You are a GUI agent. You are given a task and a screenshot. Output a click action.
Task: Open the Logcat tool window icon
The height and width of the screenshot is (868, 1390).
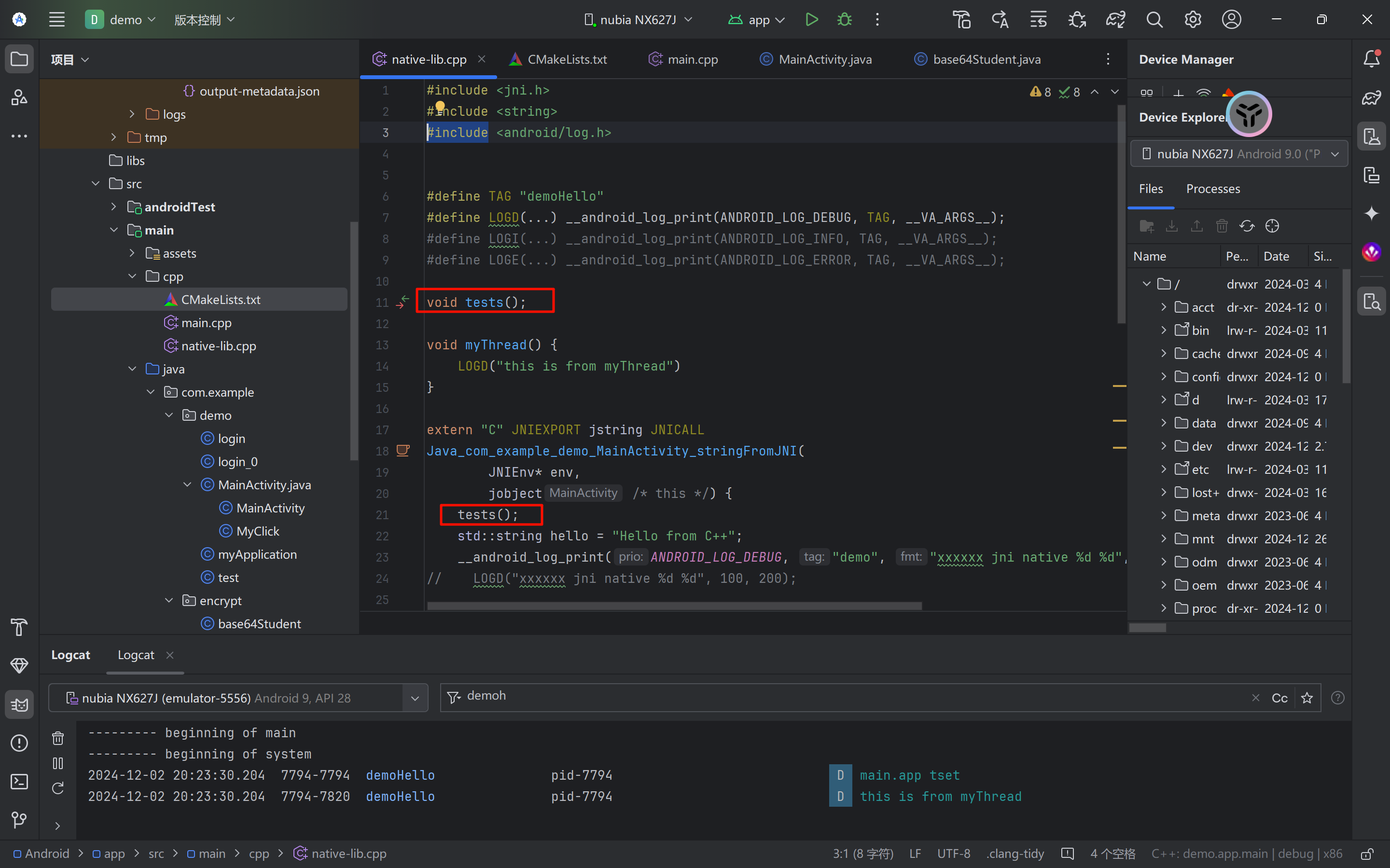(x=19, y=704)
